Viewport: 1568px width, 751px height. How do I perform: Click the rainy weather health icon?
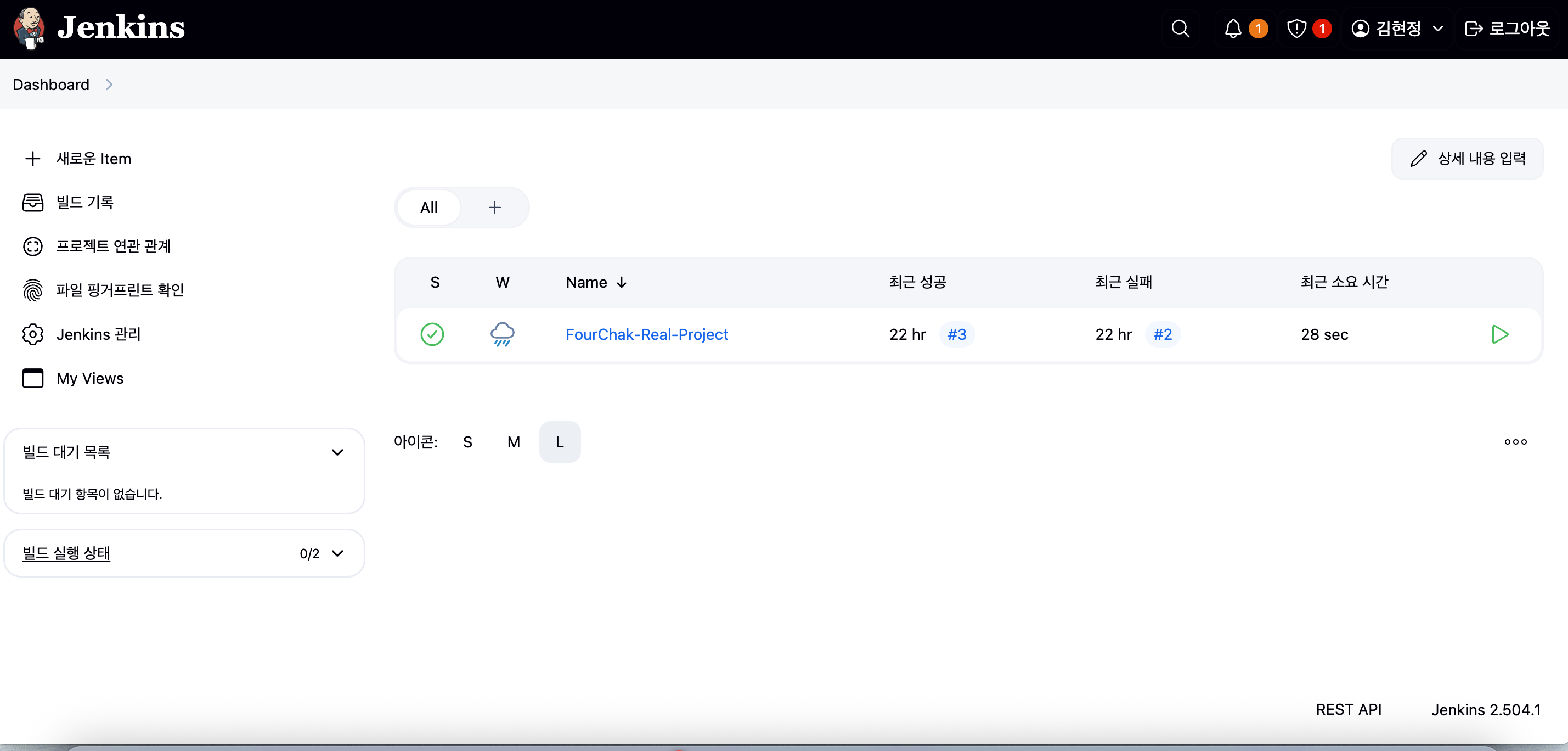point(502,334)
